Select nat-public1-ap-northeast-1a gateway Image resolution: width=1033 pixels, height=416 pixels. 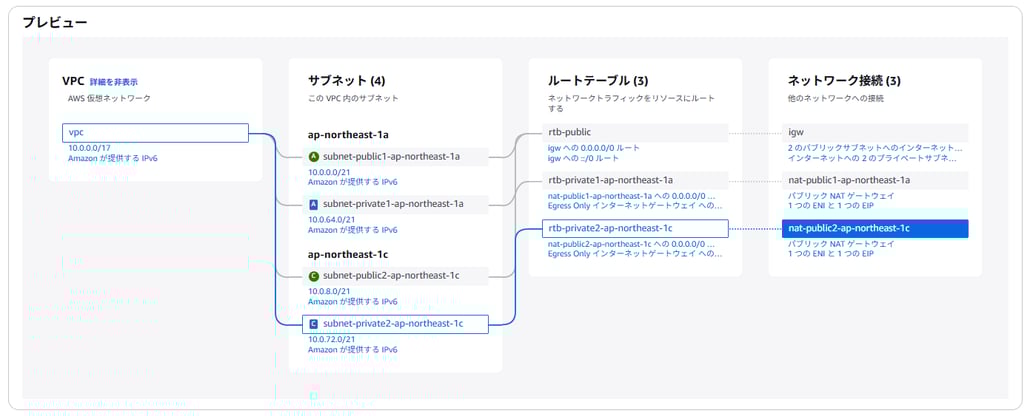(x=875, y=180)
